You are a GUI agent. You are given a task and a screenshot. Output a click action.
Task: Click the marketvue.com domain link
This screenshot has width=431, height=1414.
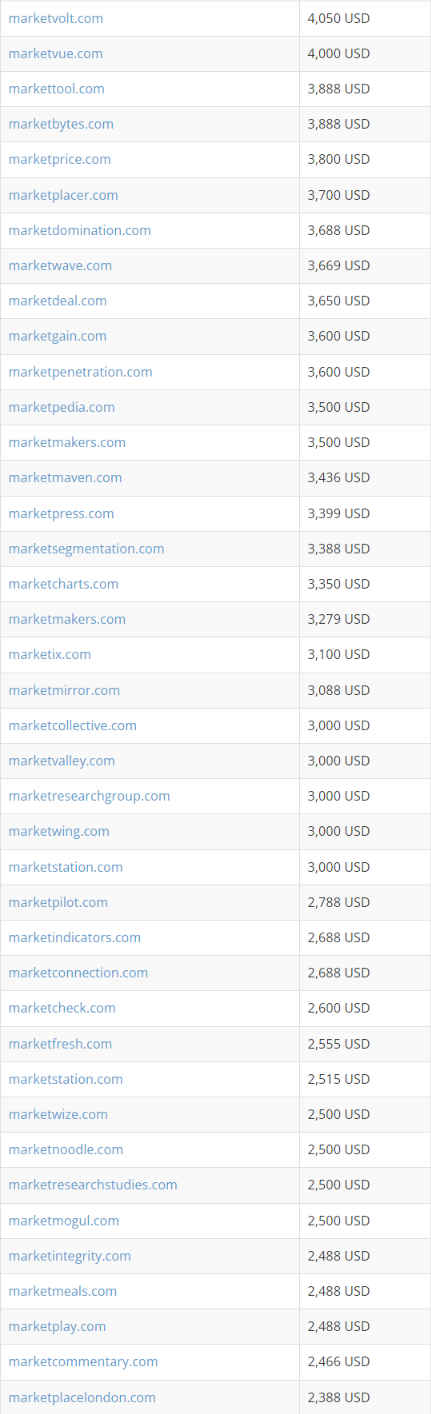55,53
